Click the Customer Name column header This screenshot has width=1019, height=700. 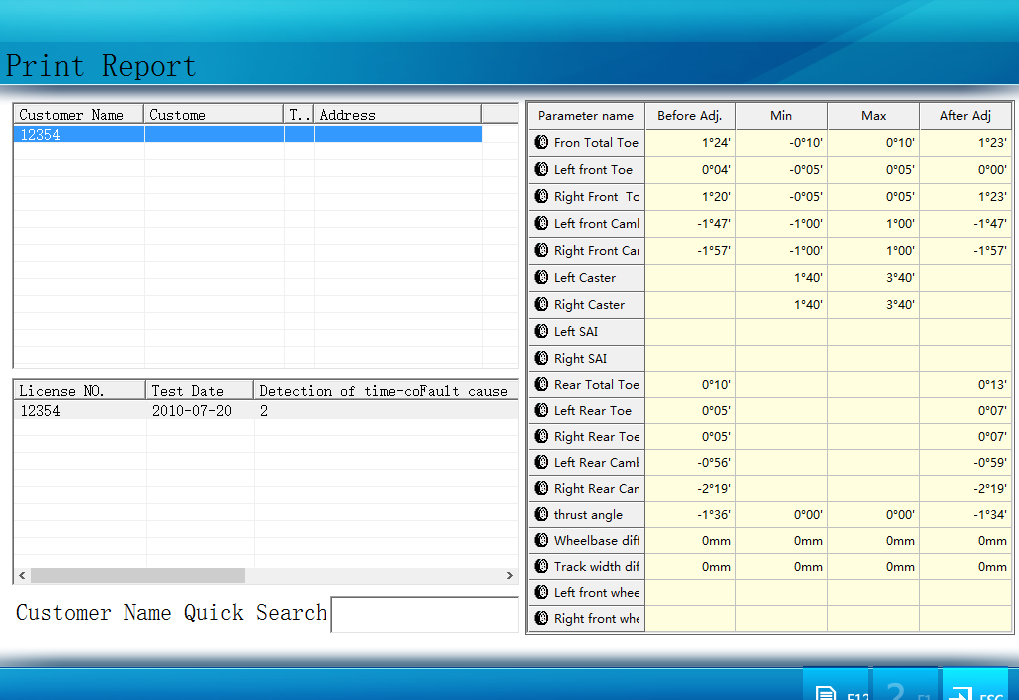[78, 115]
